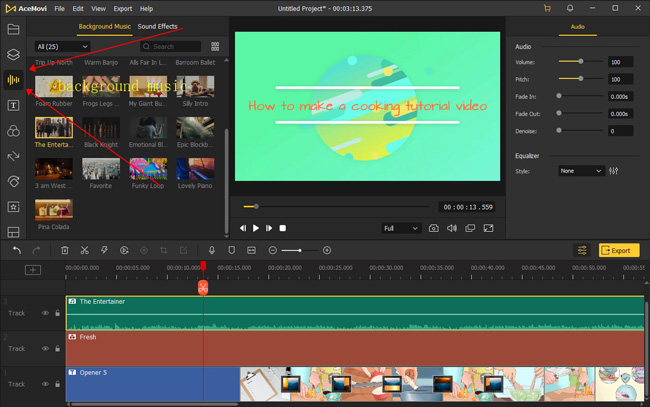Screen dimensions: 650x407
Task: Select the Lovely Piano music thumbnail
Action: pyautogui.click(x=195, y=168)
